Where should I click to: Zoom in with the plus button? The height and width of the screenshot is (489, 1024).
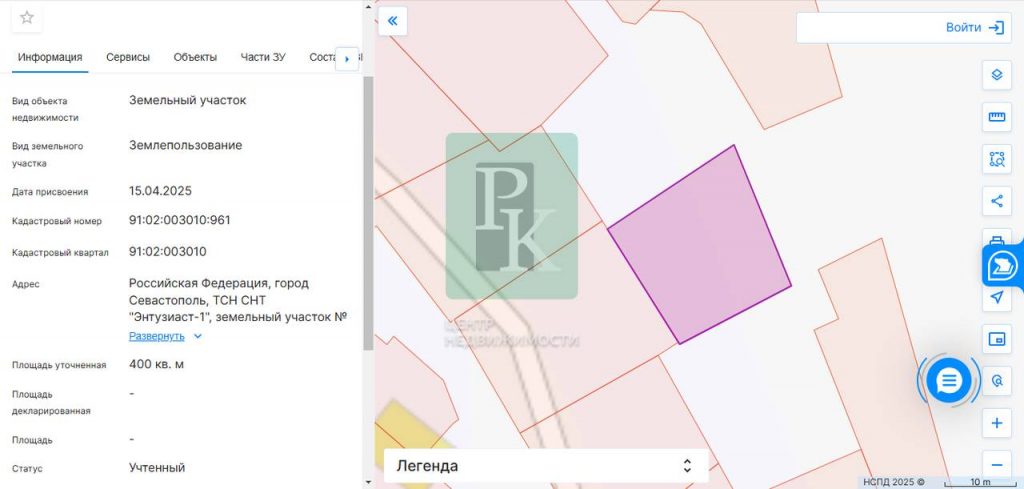click(997, 423)
